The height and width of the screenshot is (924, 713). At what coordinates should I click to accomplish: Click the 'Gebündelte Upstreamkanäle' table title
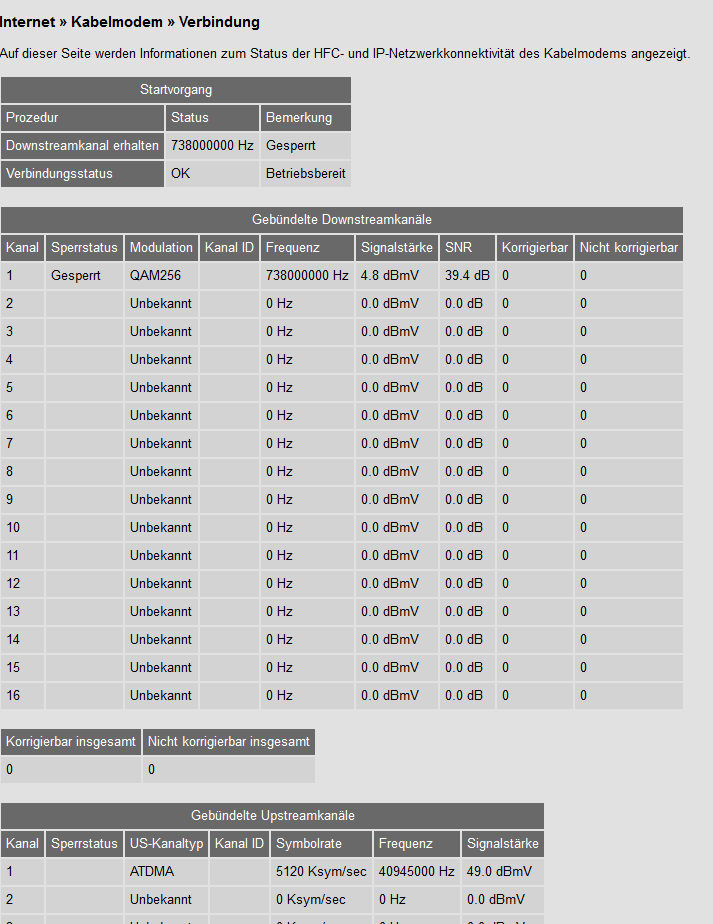click(272, 816)
